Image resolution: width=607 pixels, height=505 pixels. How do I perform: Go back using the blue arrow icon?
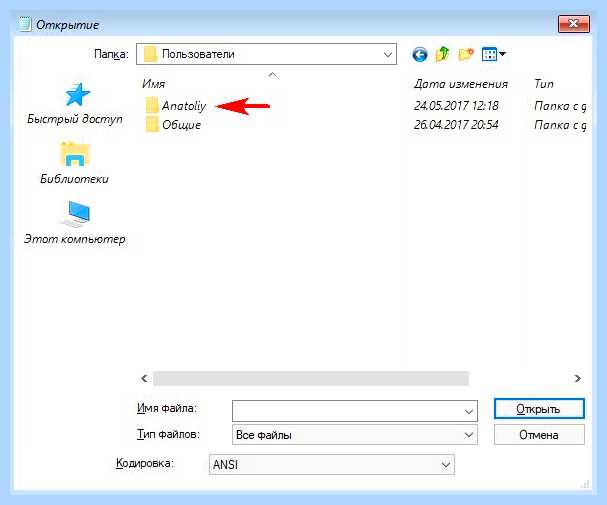point(420,55)
